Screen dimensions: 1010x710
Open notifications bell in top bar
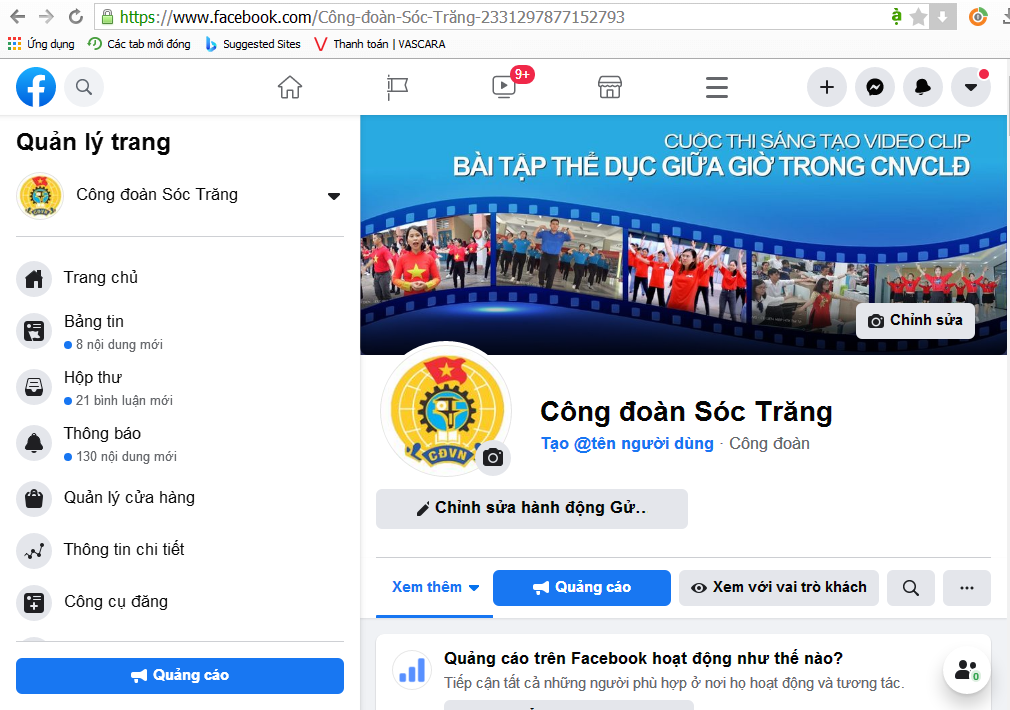point(923,87)
